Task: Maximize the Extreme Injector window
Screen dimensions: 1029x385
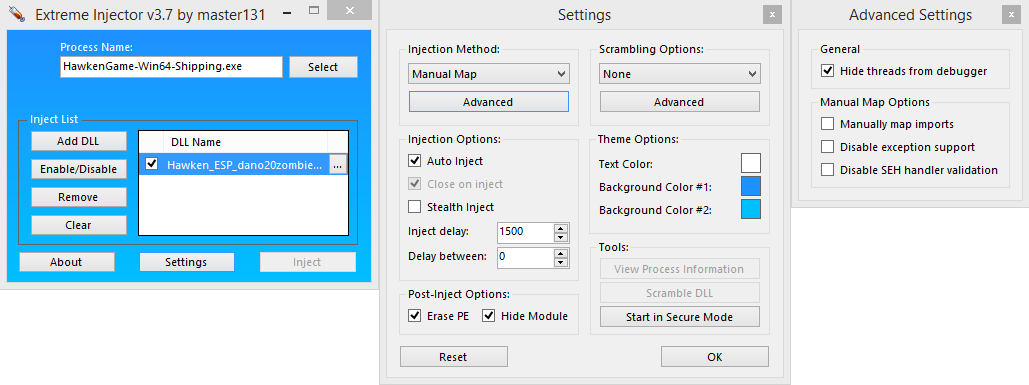Action: 314,10
